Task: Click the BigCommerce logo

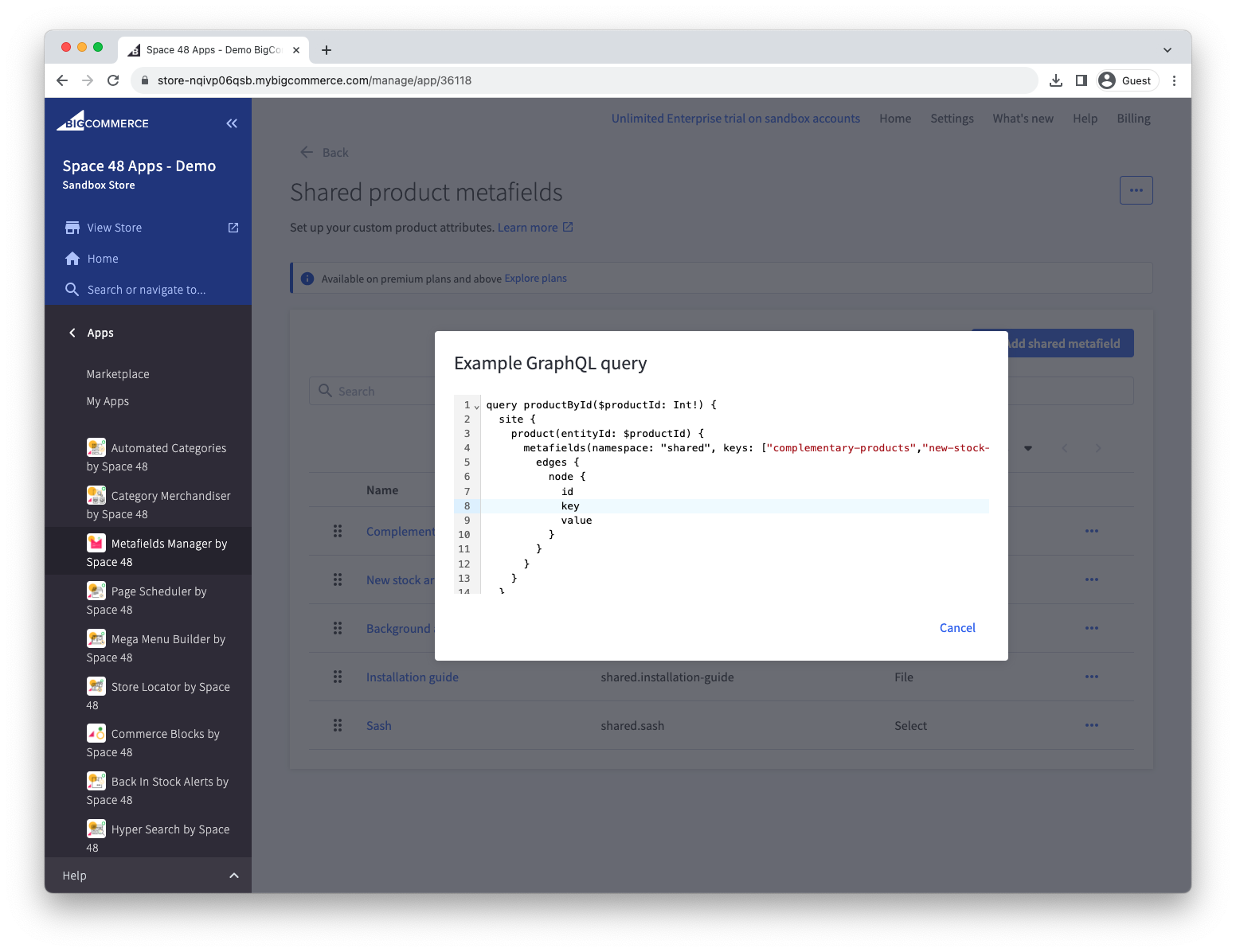Action: click(x=103, y=121)
